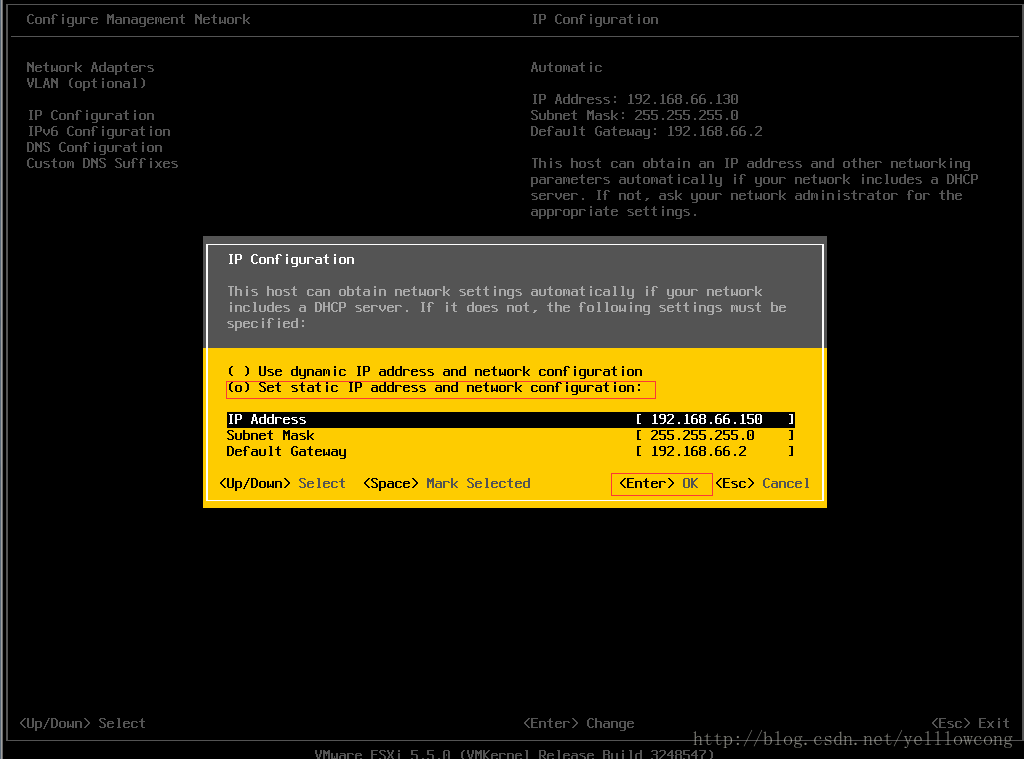1024x759 pixels.
Task: Click VMware ESXi 5.5.0 version footer text
Action: [x=515, y=754]
